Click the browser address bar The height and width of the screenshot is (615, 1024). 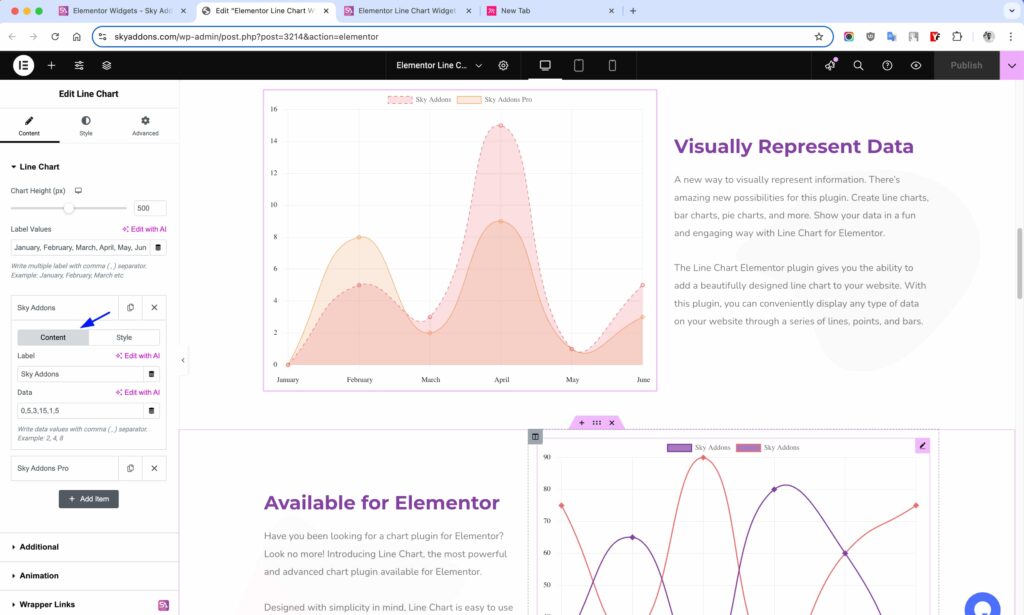462,37
